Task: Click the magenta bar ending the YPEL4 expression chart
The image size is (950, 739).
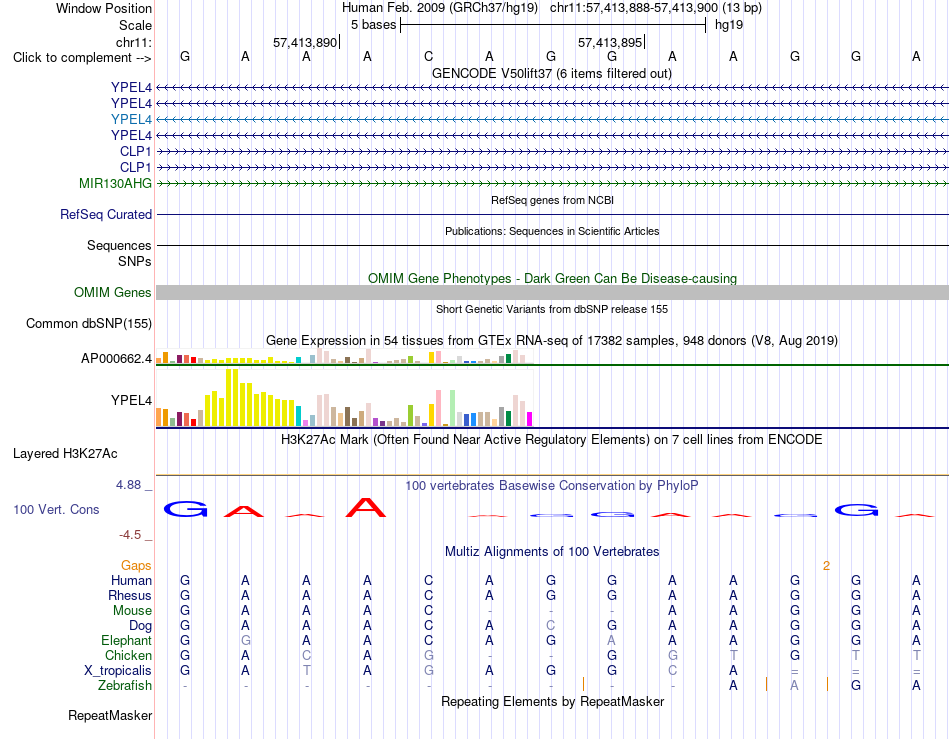Action: tap(529, 419)
